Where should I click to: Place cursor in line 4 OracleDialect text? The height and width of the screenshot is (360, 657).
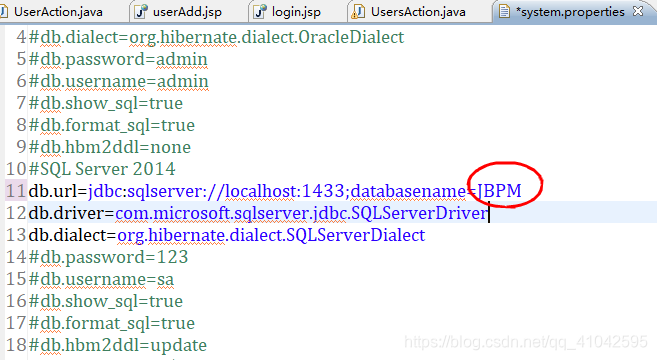tap(351, 37)
